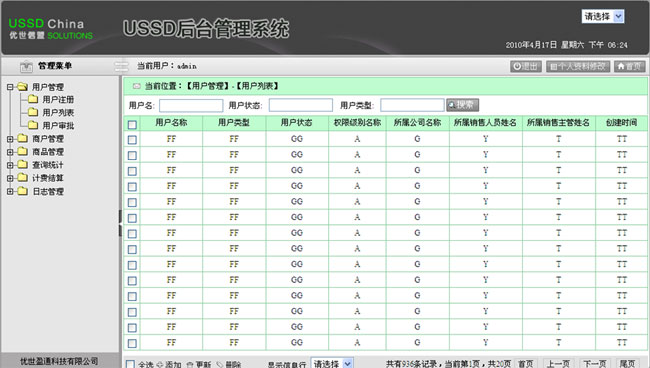
Task: Click the sidebar collapse handle on splitter
Action: click(x=121, y=223)
